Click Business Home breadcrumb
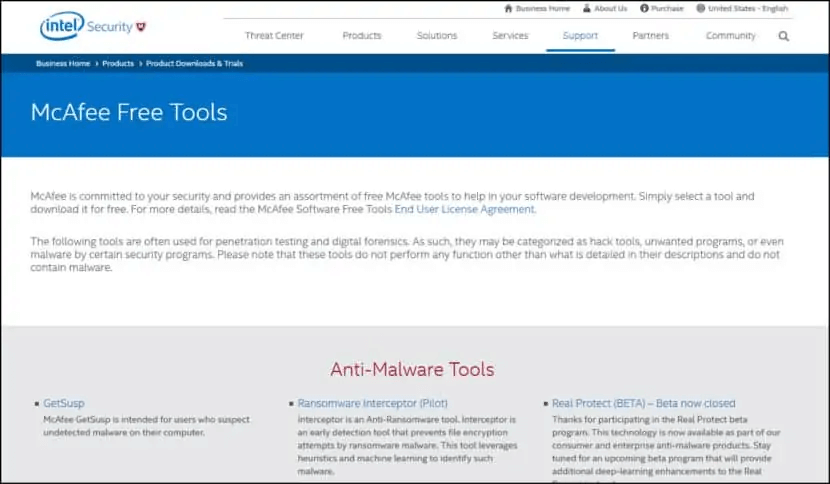The height and width of the screenshot is (484, 830). pos(63,64)
